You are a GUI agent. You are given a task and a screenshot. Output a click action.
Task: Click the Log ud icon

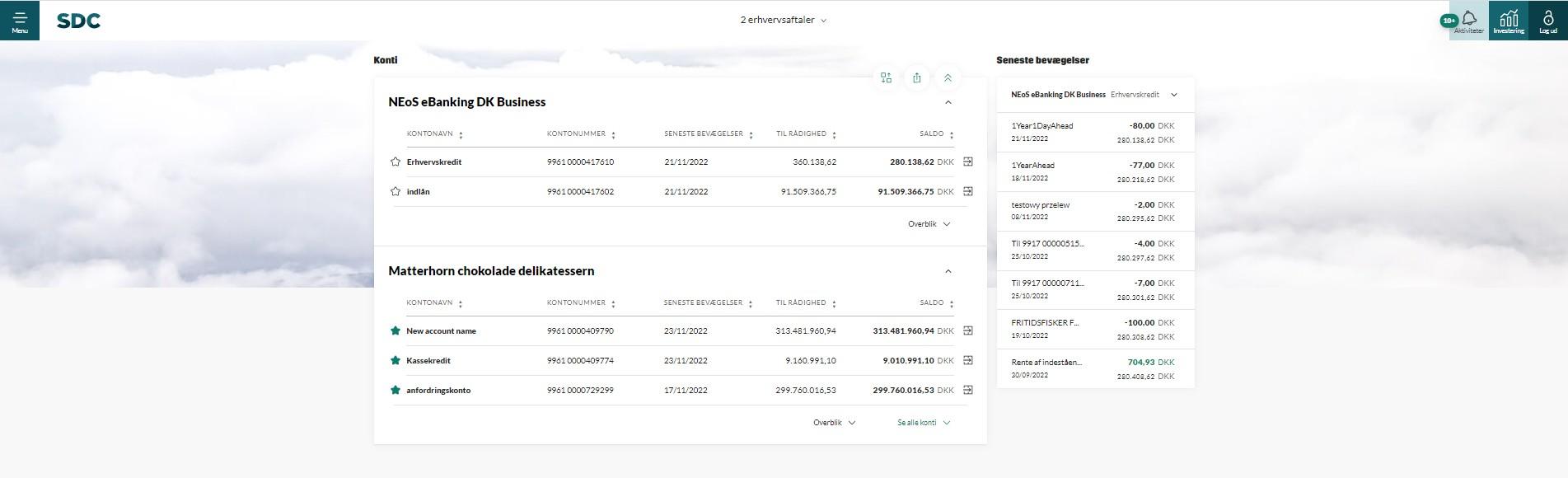(1548, 21)
